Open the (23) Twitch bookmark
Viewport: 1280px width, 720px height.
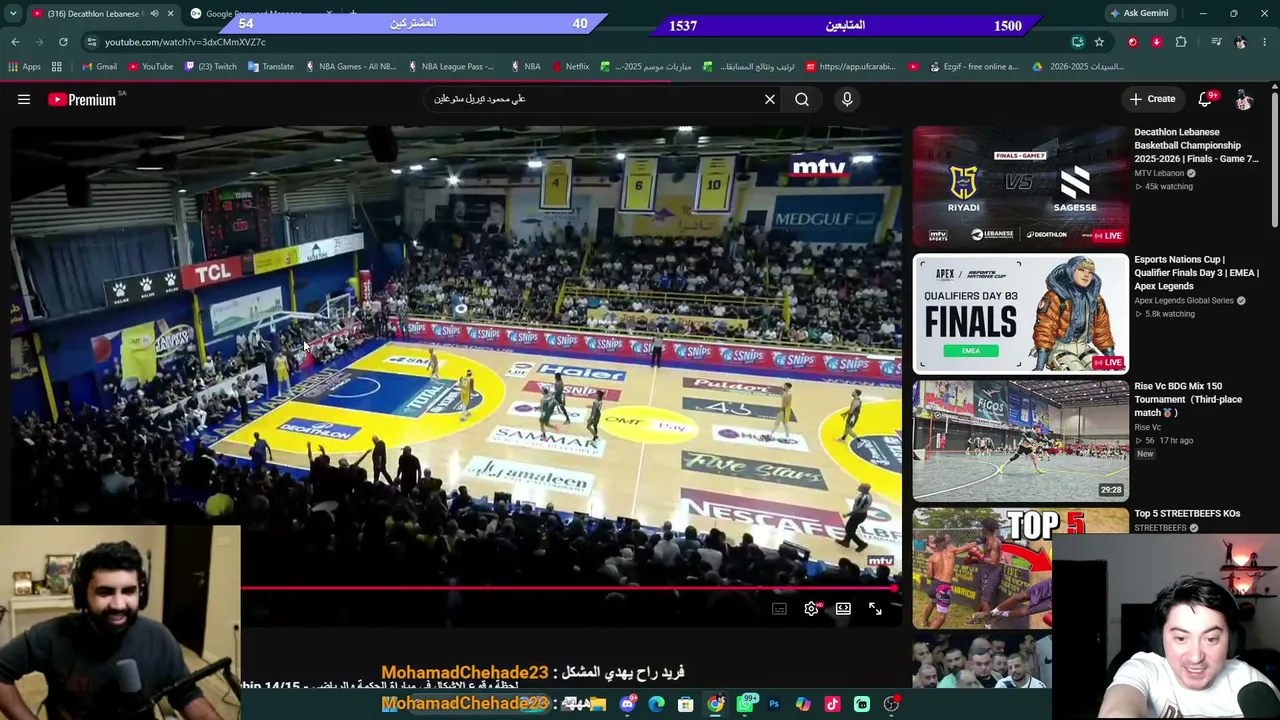pos(210,67)
